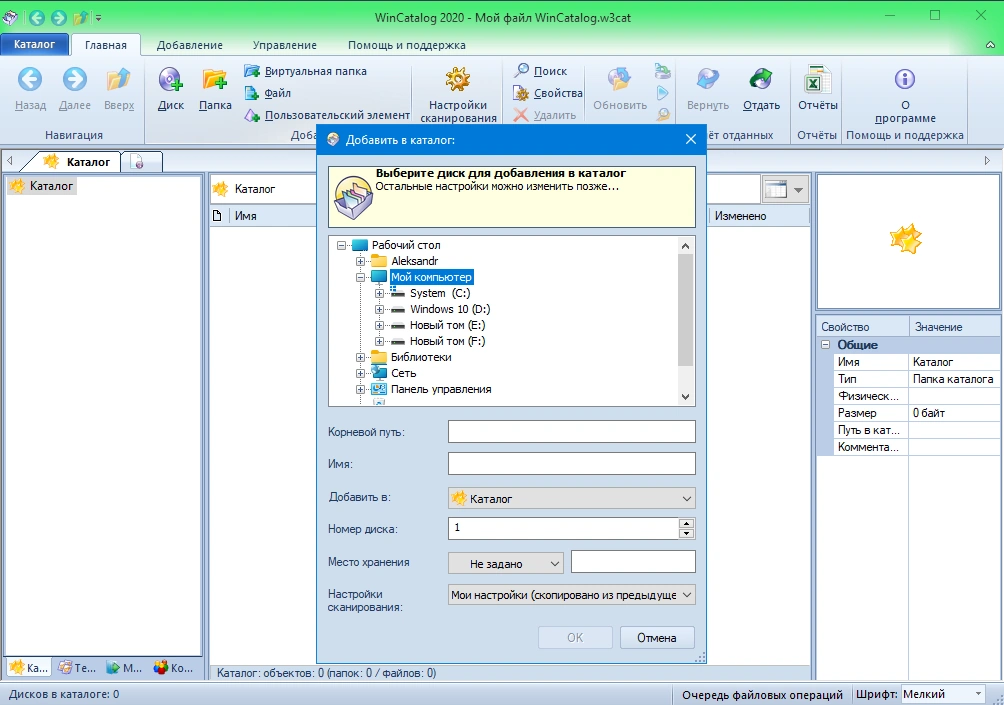Open the Добавить в dropdown
Image resolution: width=1004 pixels, height=705 pixels.
tap(571, 498)
